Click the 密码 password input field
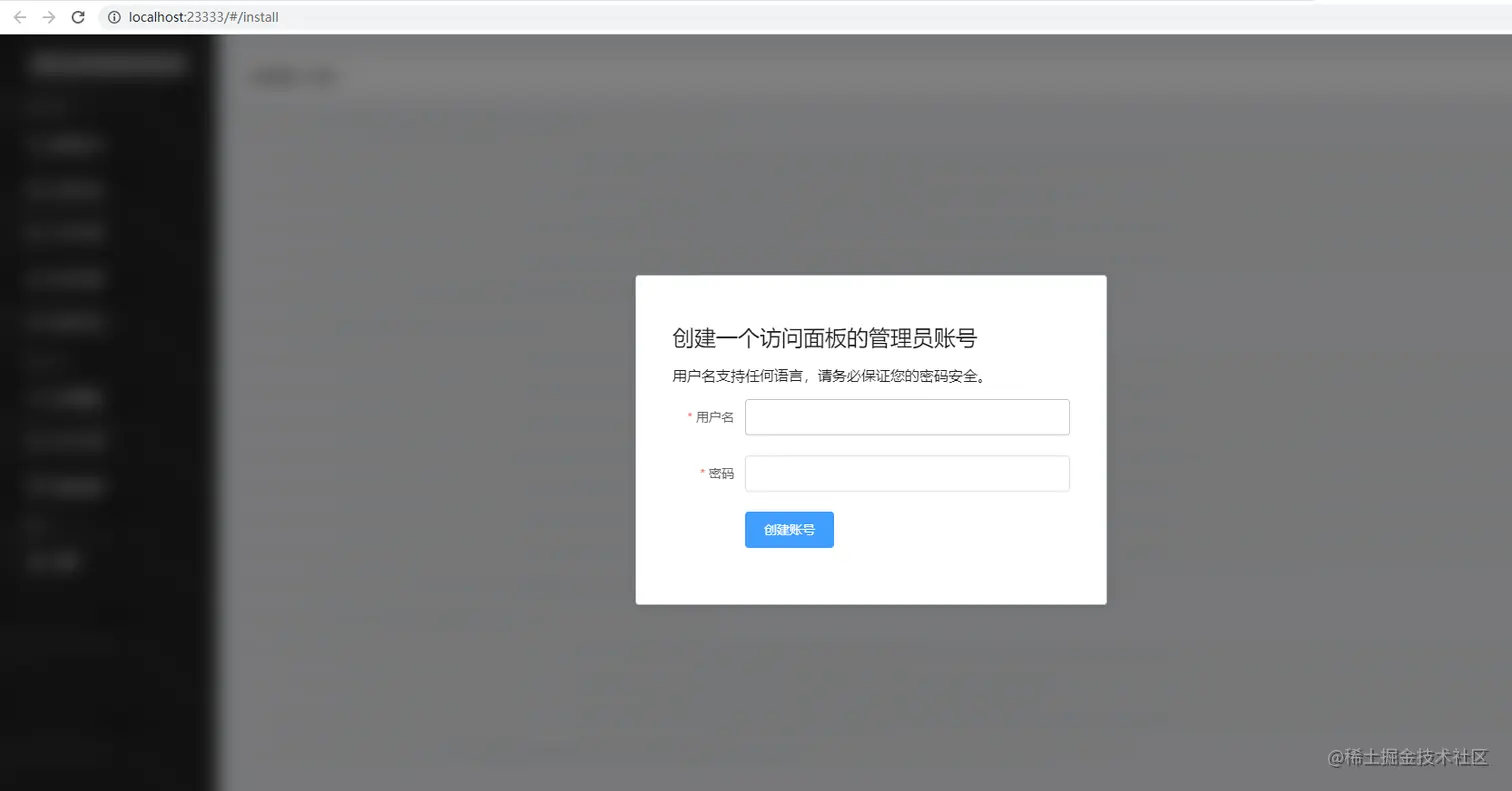 (905, 473)
